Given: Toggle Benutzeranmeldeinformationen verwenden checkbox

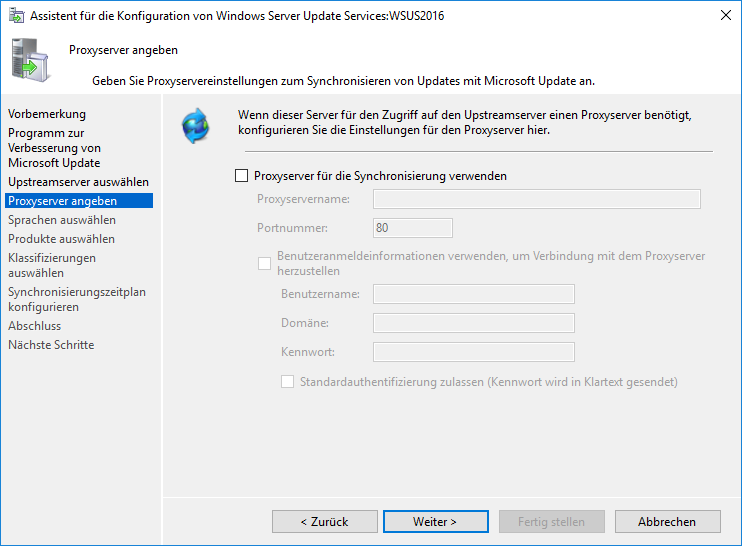Looking at the screenshot, I should [x=264, y=263].
